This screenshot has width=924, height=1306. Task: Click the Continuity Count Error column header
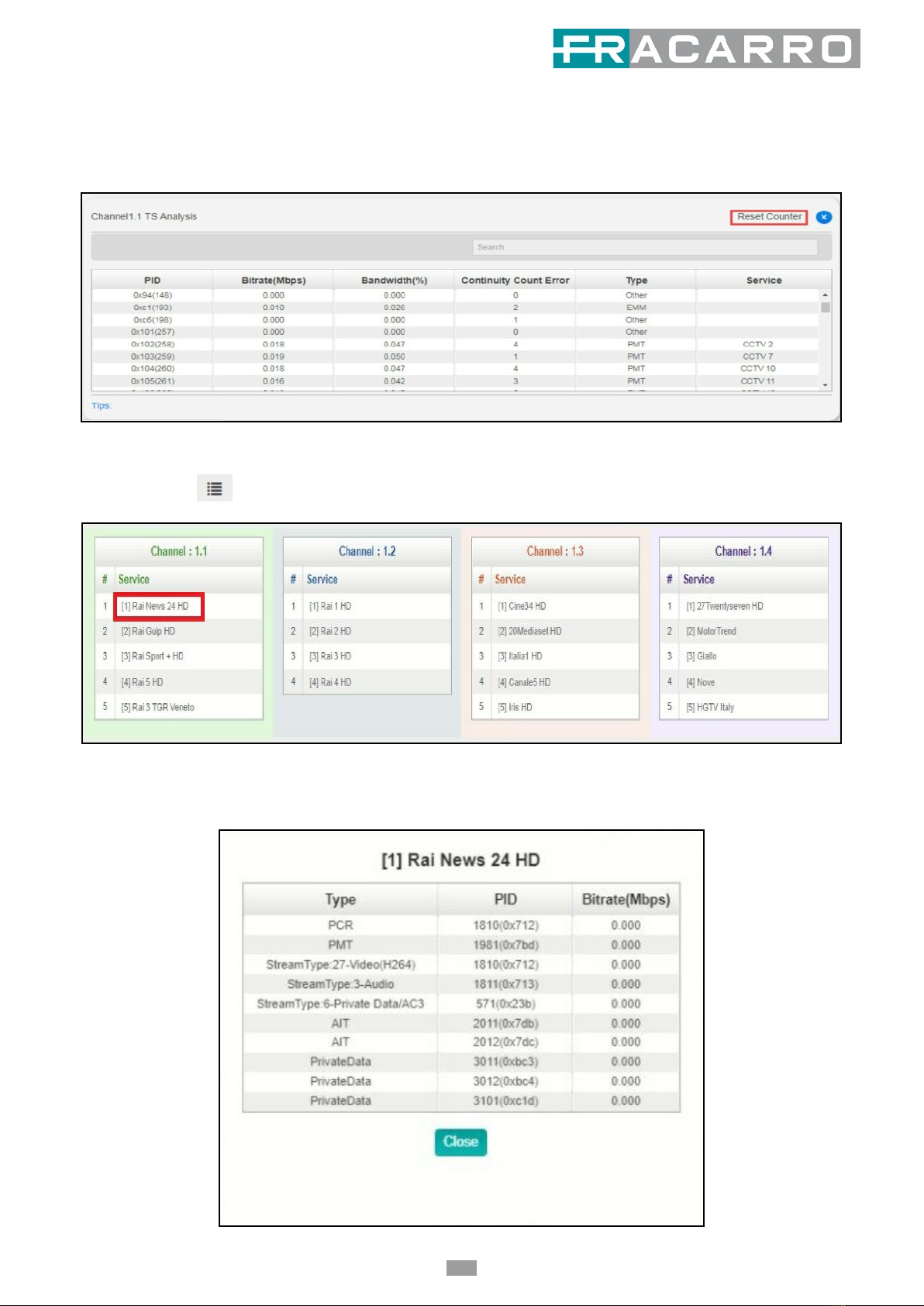[x=515, y=280]
